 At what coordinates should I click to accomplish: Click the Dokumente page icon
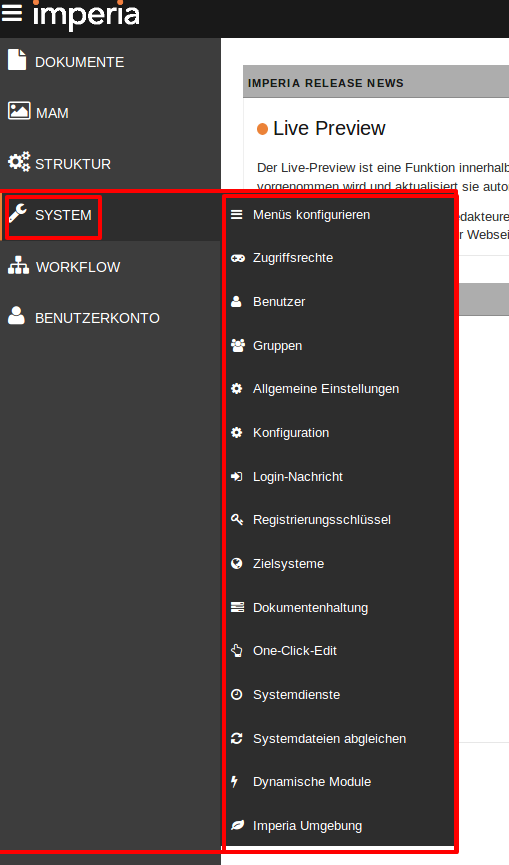(17, 60)
